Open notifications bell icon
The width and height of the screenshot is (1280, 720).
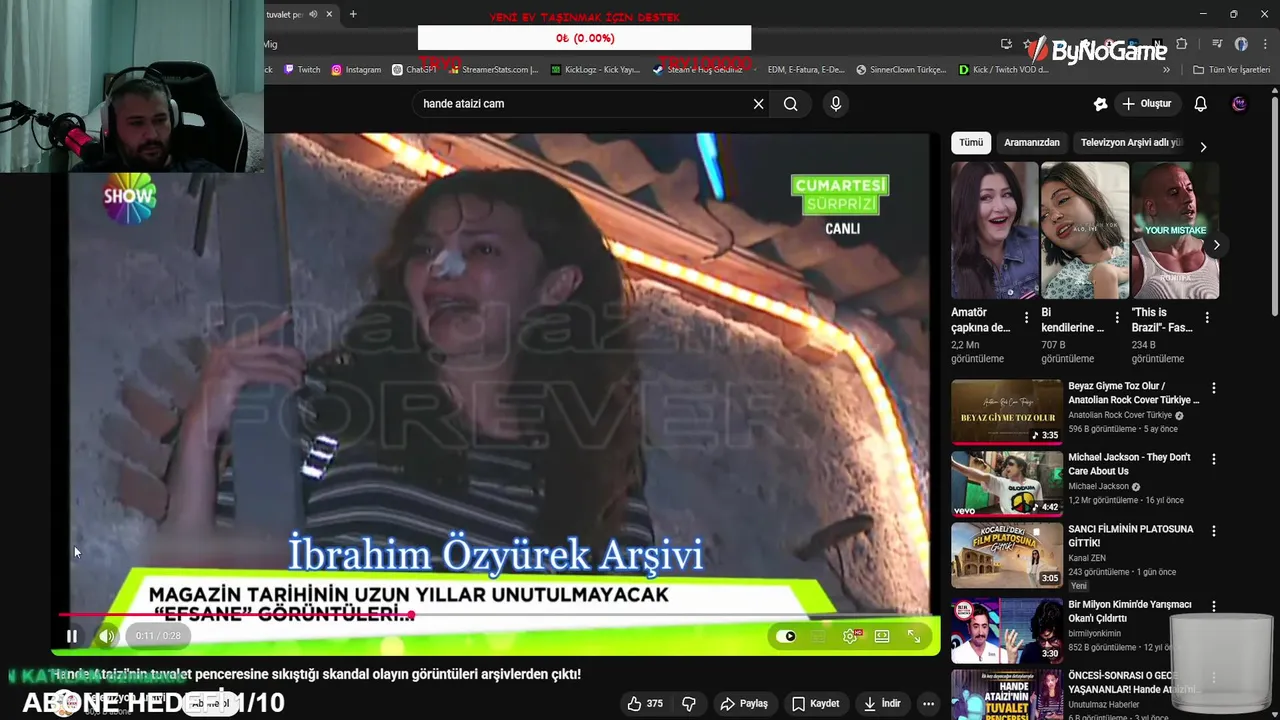coord(1201,104)
